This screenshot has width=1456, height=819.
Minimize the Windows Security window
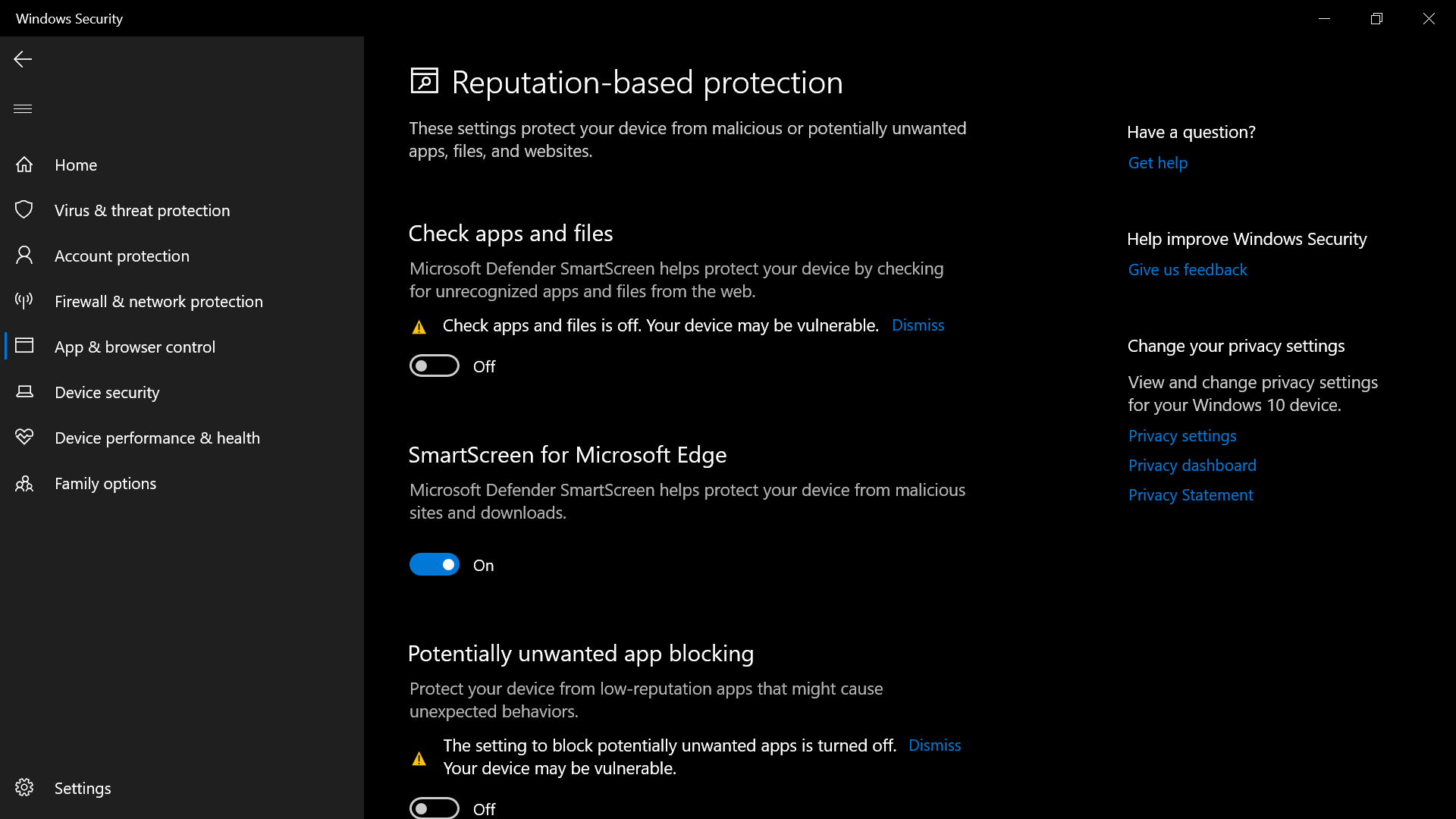pyautogui.click(x=1324, y=18)
